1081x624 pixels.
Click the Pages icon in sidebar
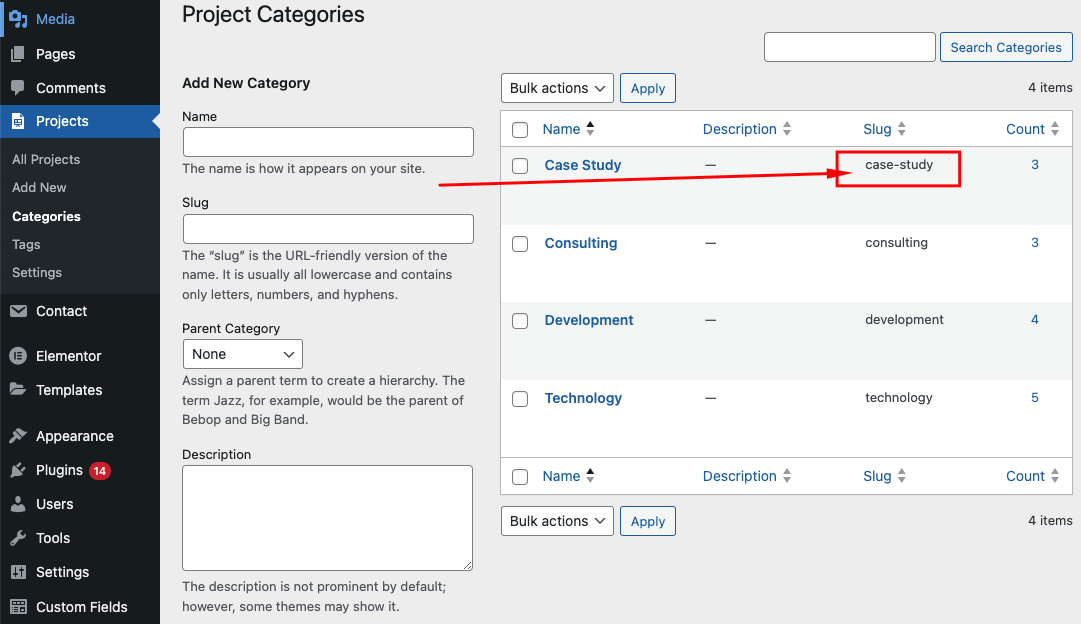(18, 54)
